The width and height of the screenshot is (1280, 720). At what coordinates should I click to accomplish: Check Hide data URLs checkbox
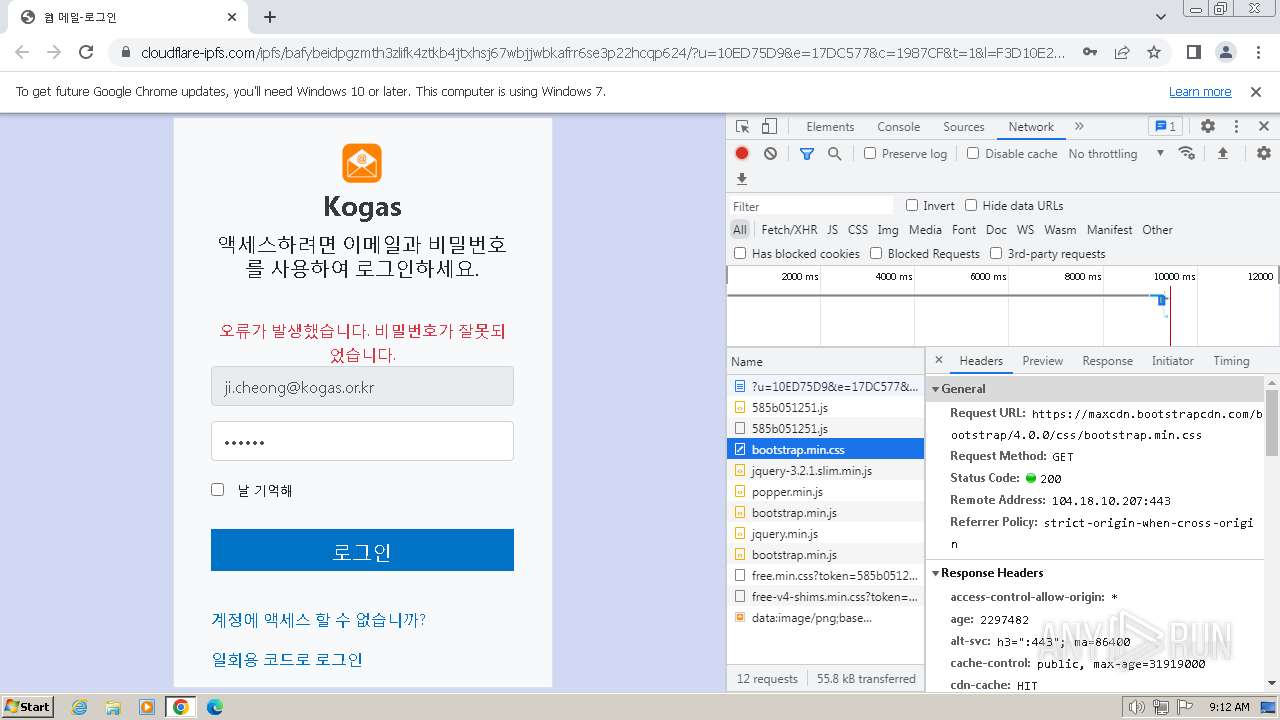[x=971, y=205]
